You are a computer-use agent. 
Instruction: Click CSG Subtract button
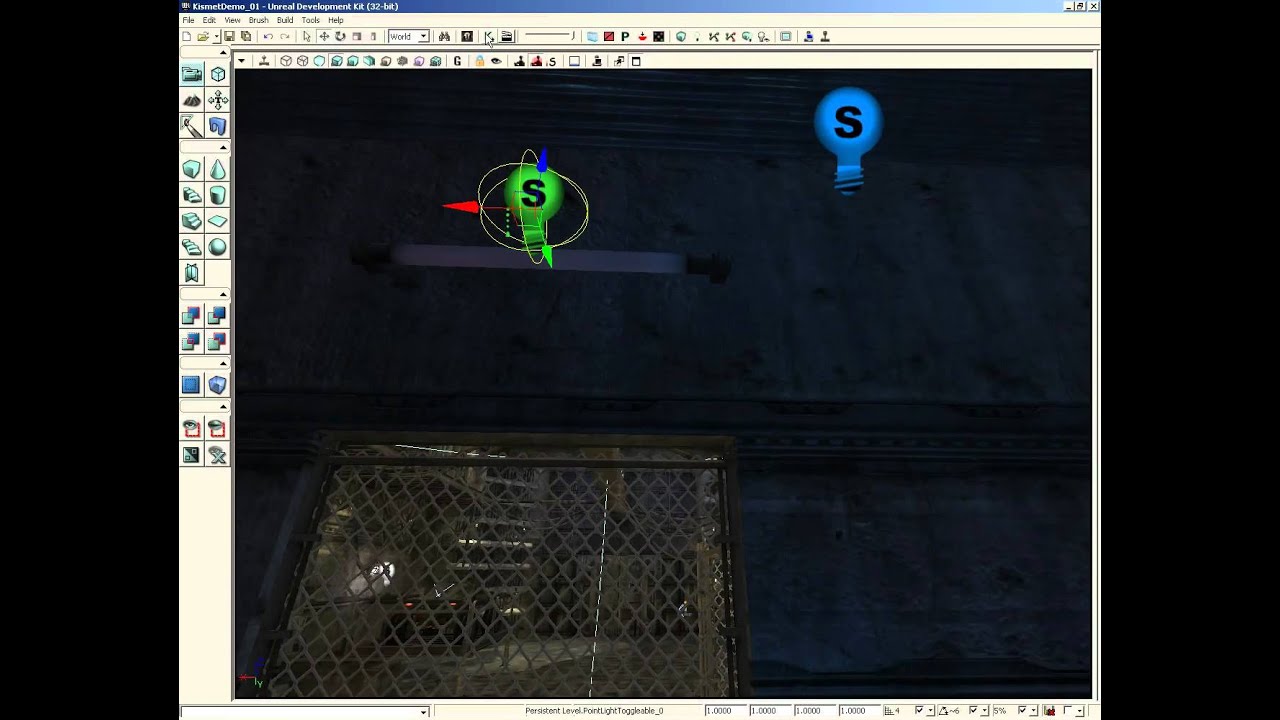[x=217, y=316]
